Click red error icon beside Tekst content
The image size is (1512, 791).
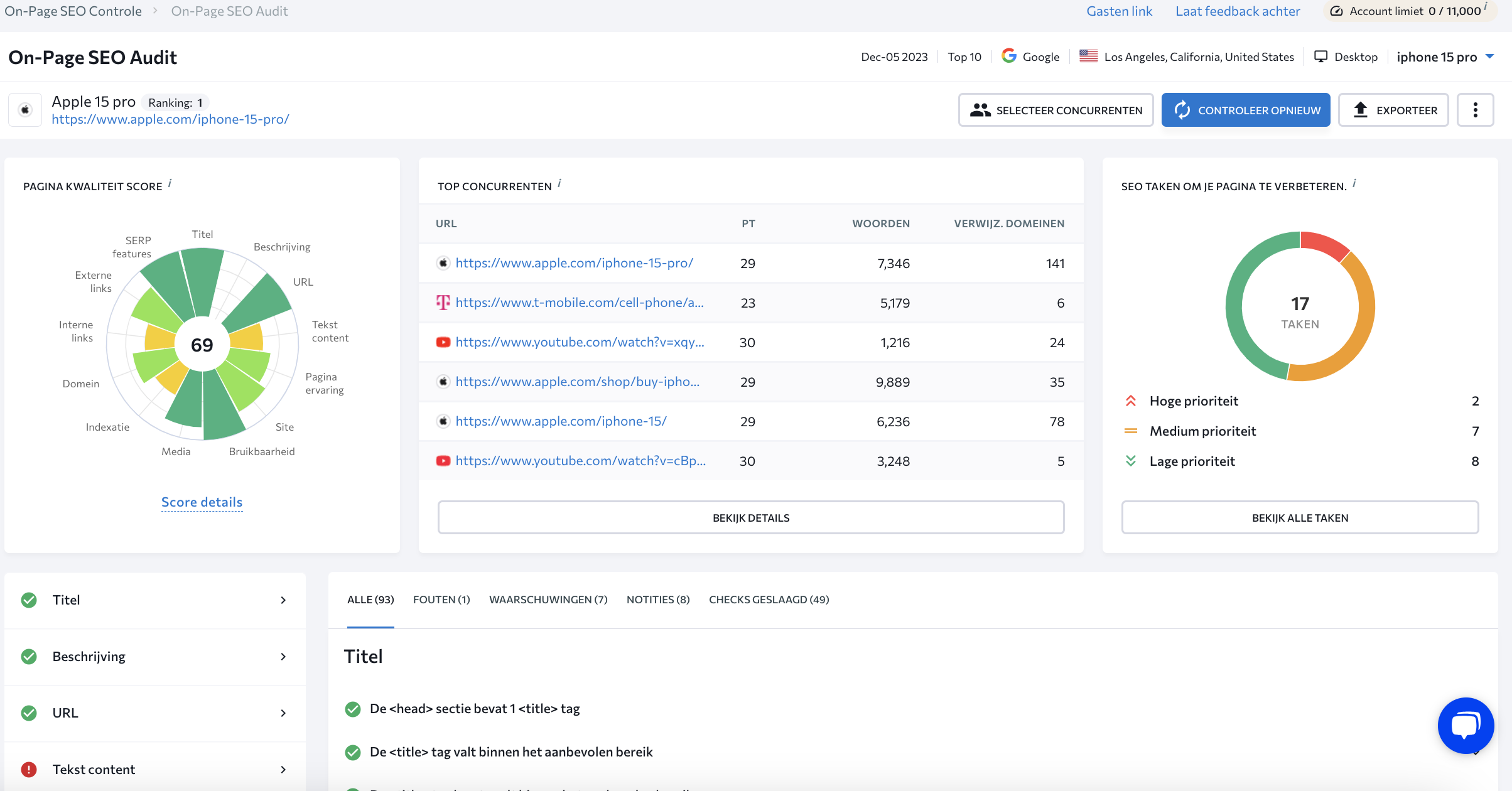(x=29, y=770)
